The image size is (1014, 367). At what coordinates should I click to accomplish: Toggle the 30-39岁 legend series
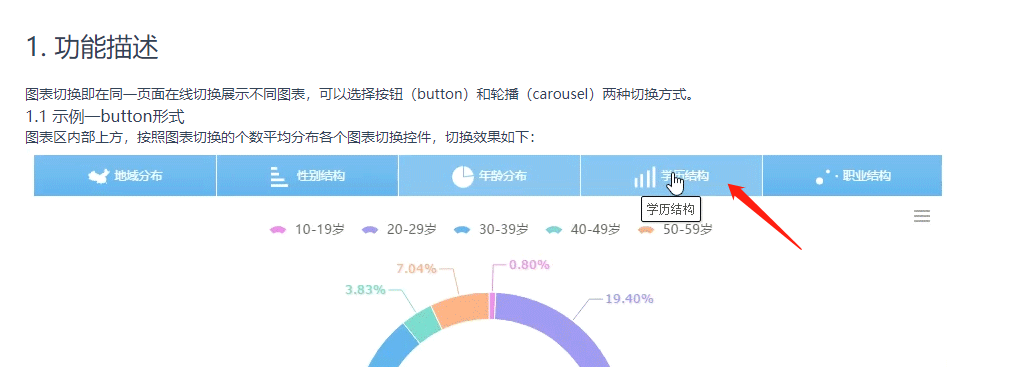(491, 229)
